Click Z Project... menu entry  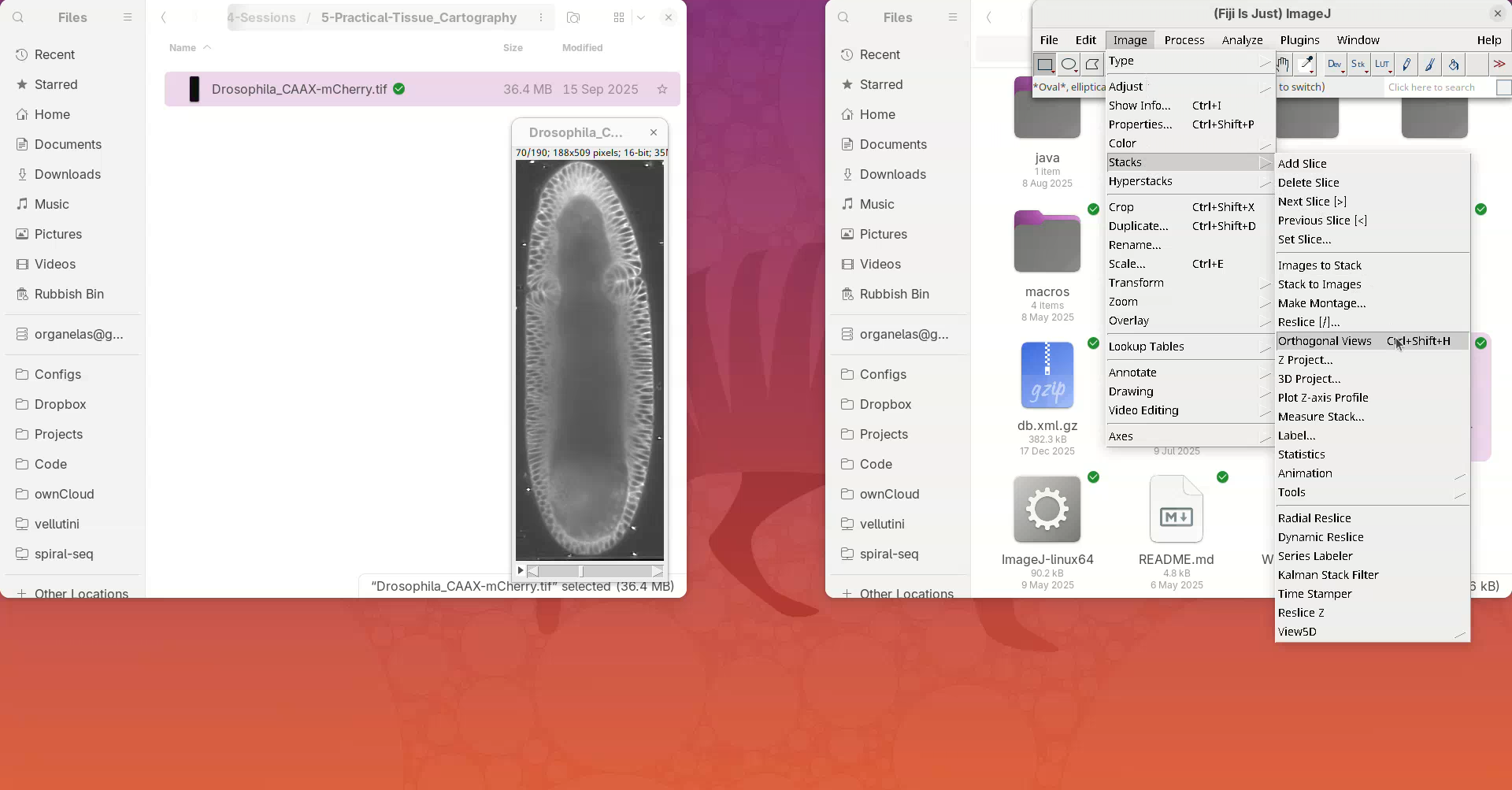(1305, 360)
